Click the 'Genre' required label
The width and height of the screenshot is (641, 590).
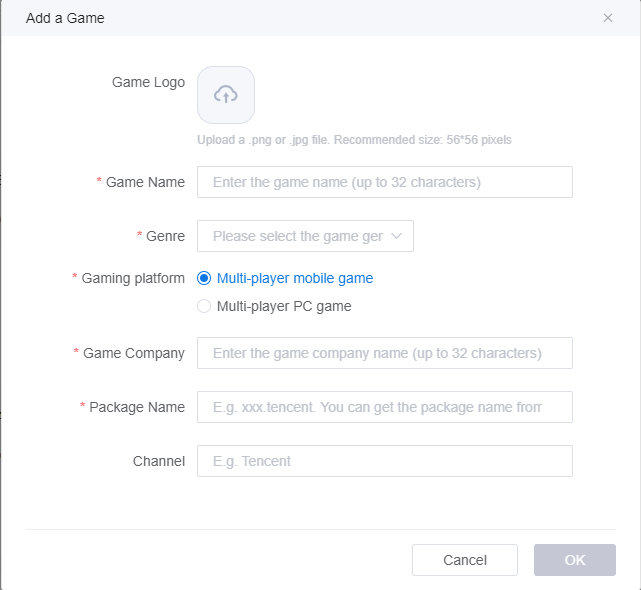pyautogui.click(x=165, y=236)
